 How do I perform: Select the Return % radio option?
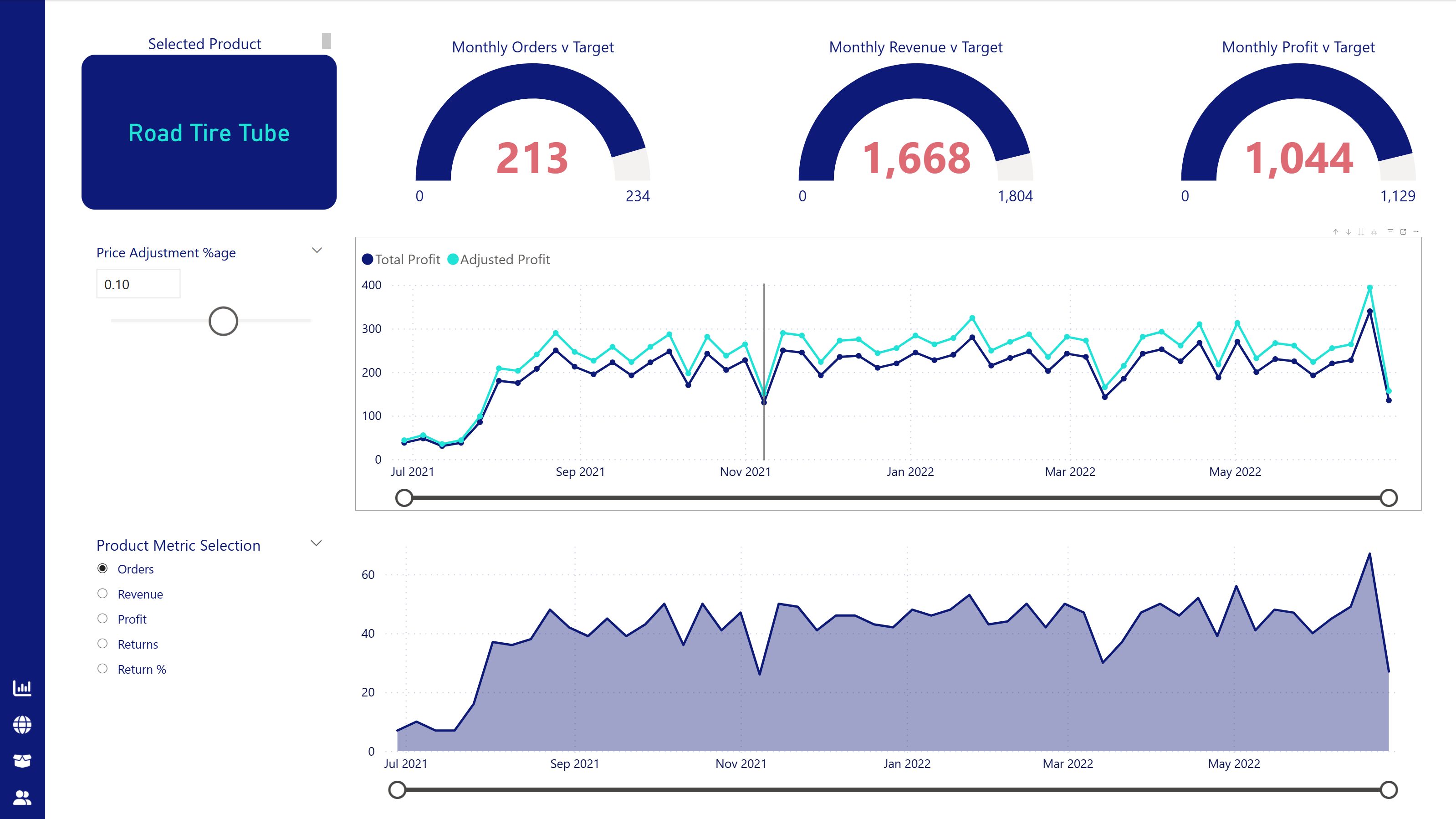click(x=102, y=669)
